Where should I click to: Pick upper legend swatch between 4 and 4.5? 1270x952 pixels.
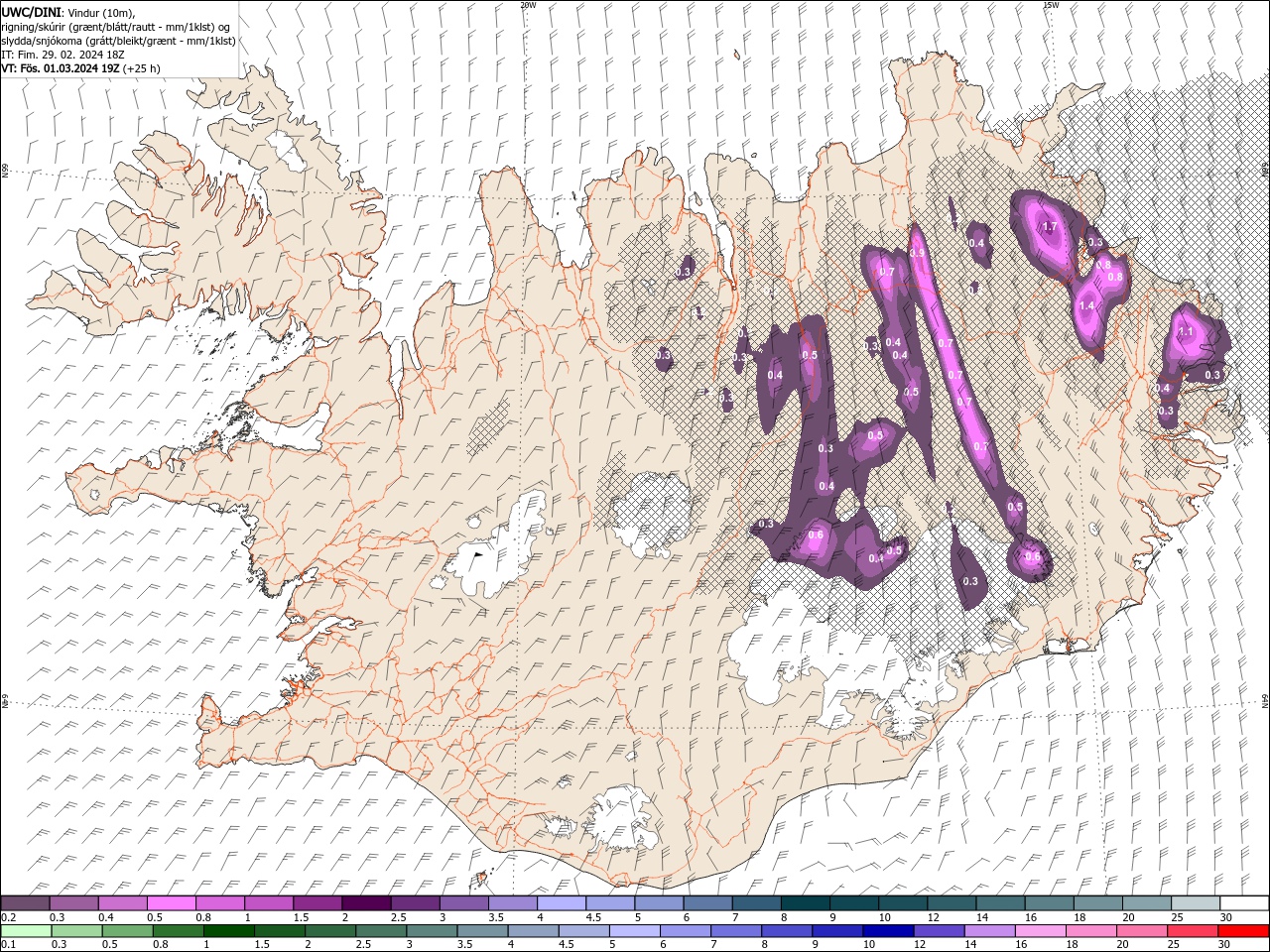pos(562,903)
